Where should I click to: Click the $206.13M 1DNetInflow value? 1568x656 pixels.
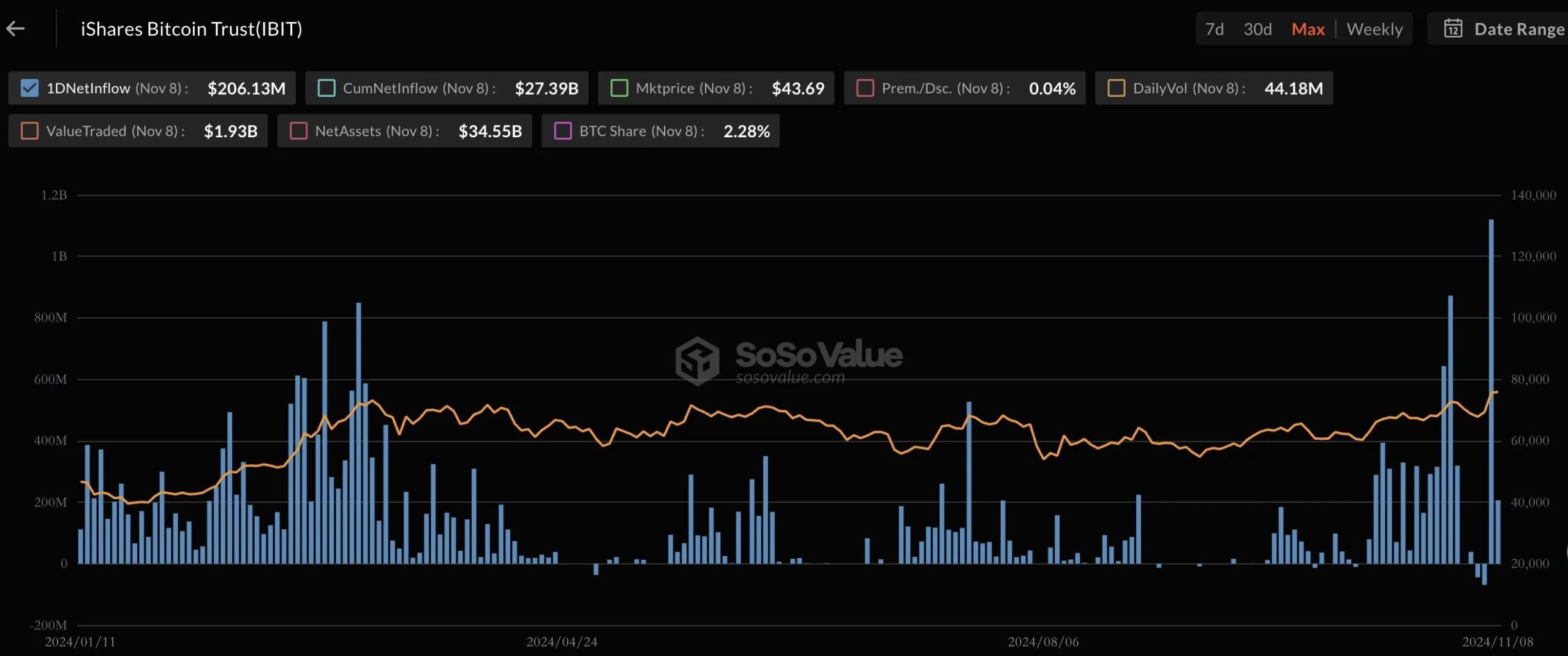246,88
